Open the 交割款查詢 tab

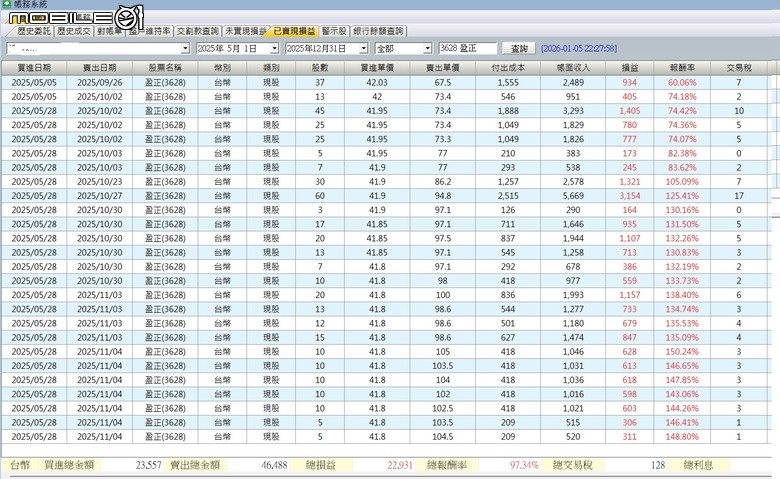pyautogui.click(x=197, y=31)
